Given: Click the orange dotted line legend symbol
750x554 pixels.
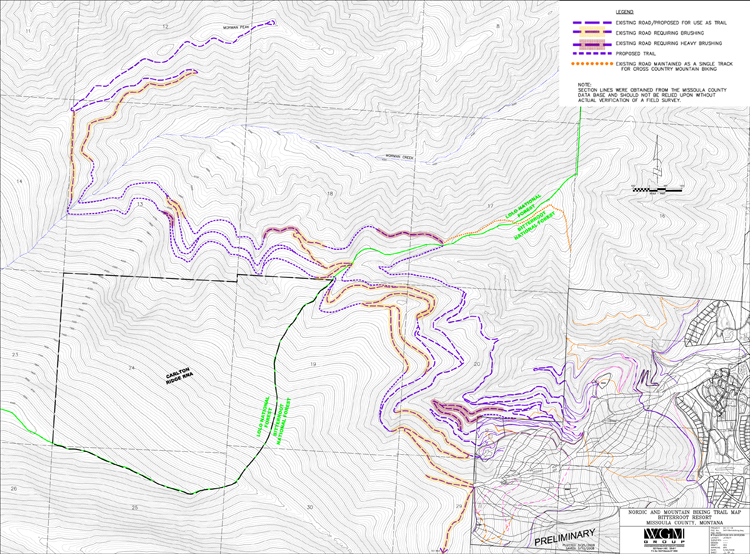Looking at the screenshot, I should click(x=592, y=65).
